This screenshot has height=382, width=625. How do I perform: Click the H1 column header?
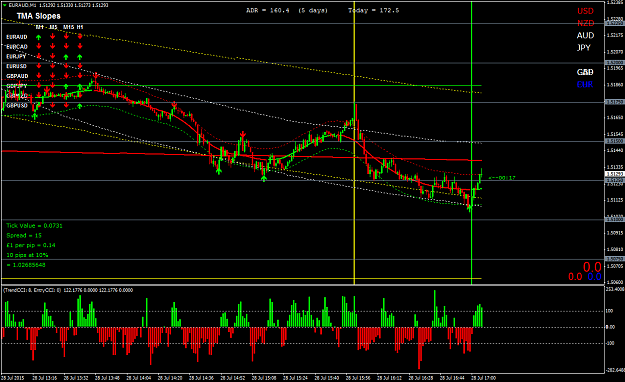pyautogui.click(x=80, y=27)
